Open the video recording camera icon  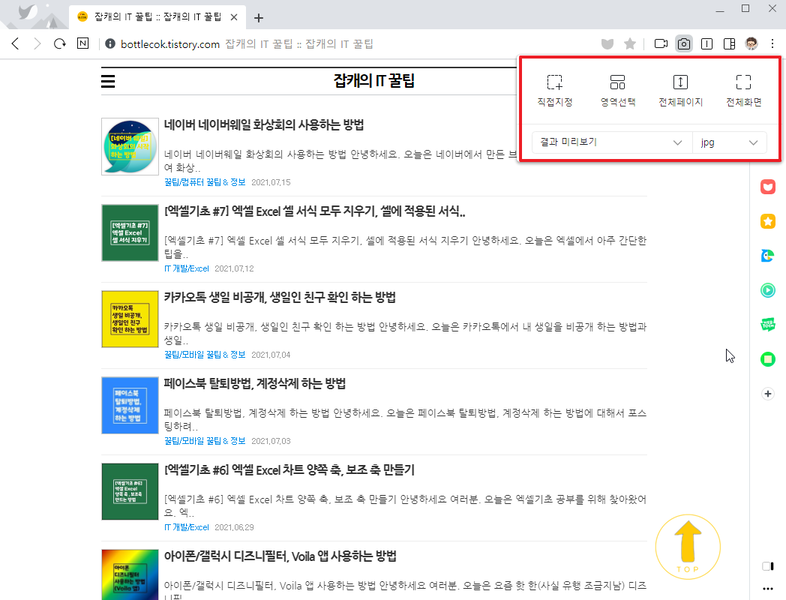coord(661,44)
